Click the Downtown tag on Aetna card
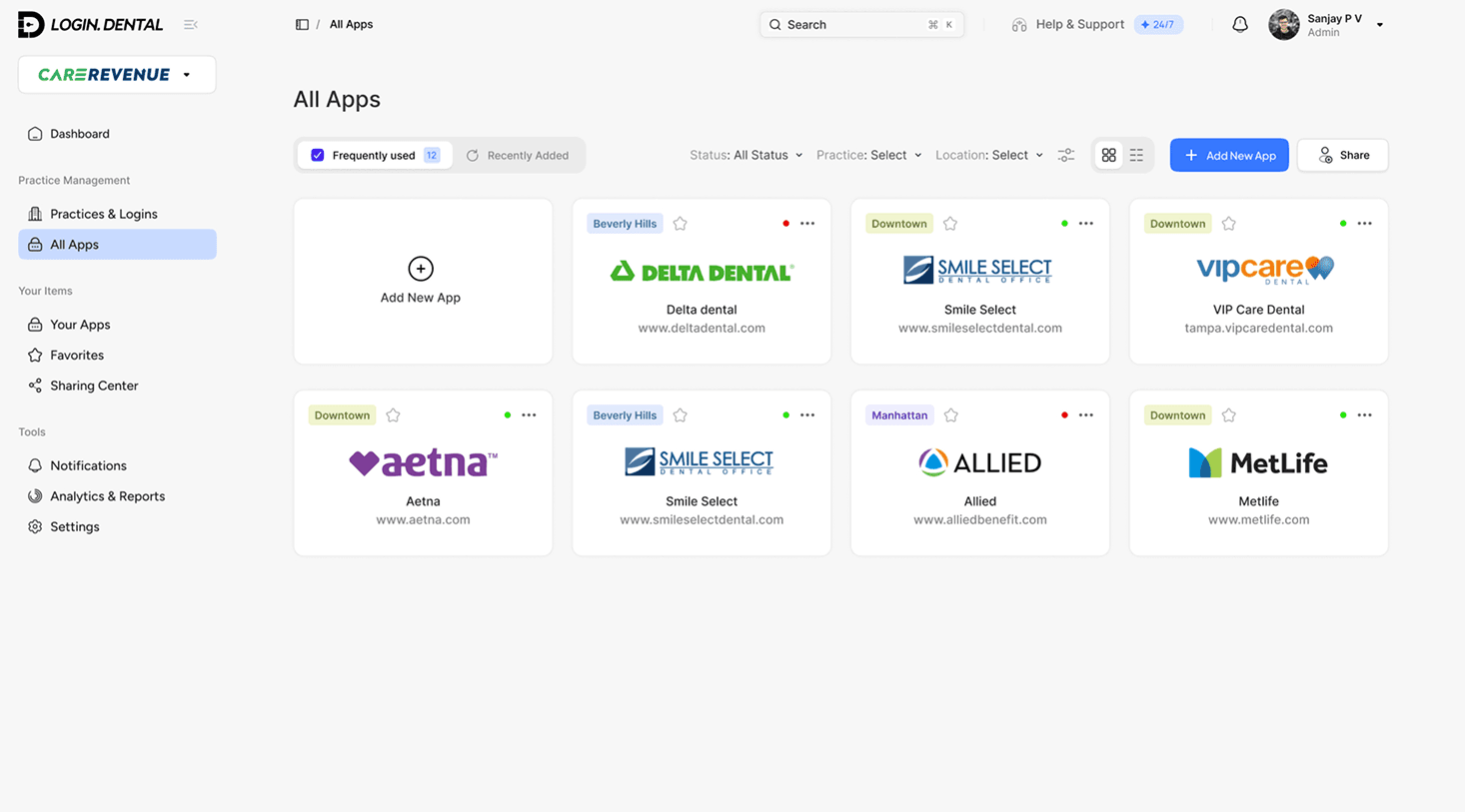This screenshot has height=812, width=1466. [x=342, y=415]
